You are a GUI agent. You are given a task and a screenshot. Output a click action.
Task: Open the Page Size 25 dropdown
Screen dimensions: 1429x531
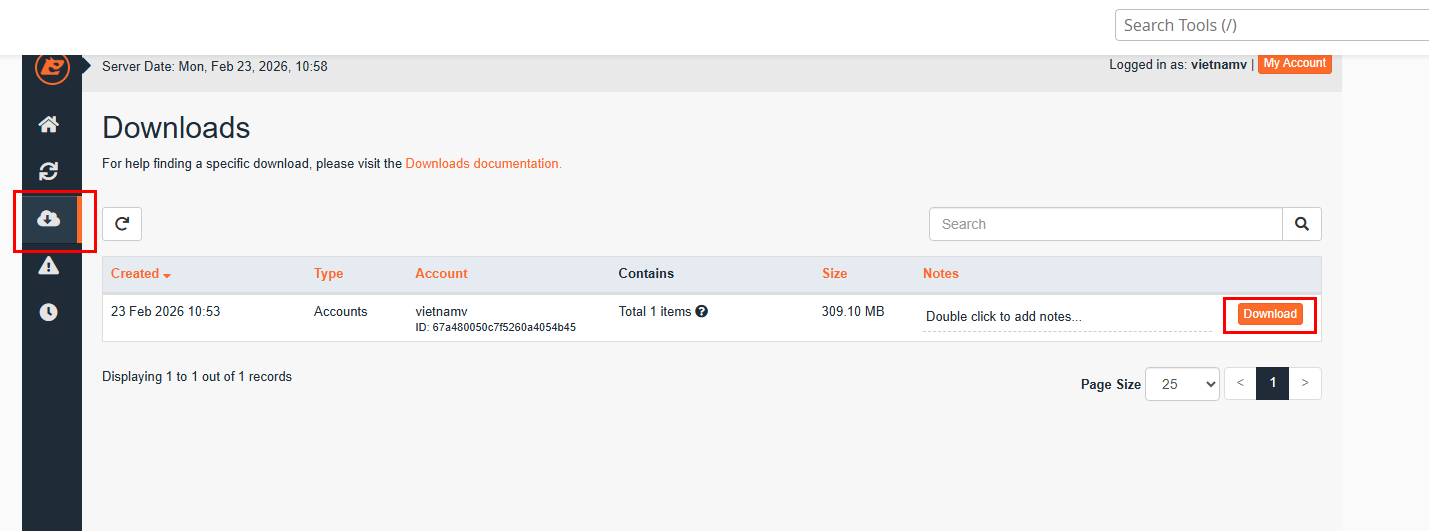click(1182, 384)
